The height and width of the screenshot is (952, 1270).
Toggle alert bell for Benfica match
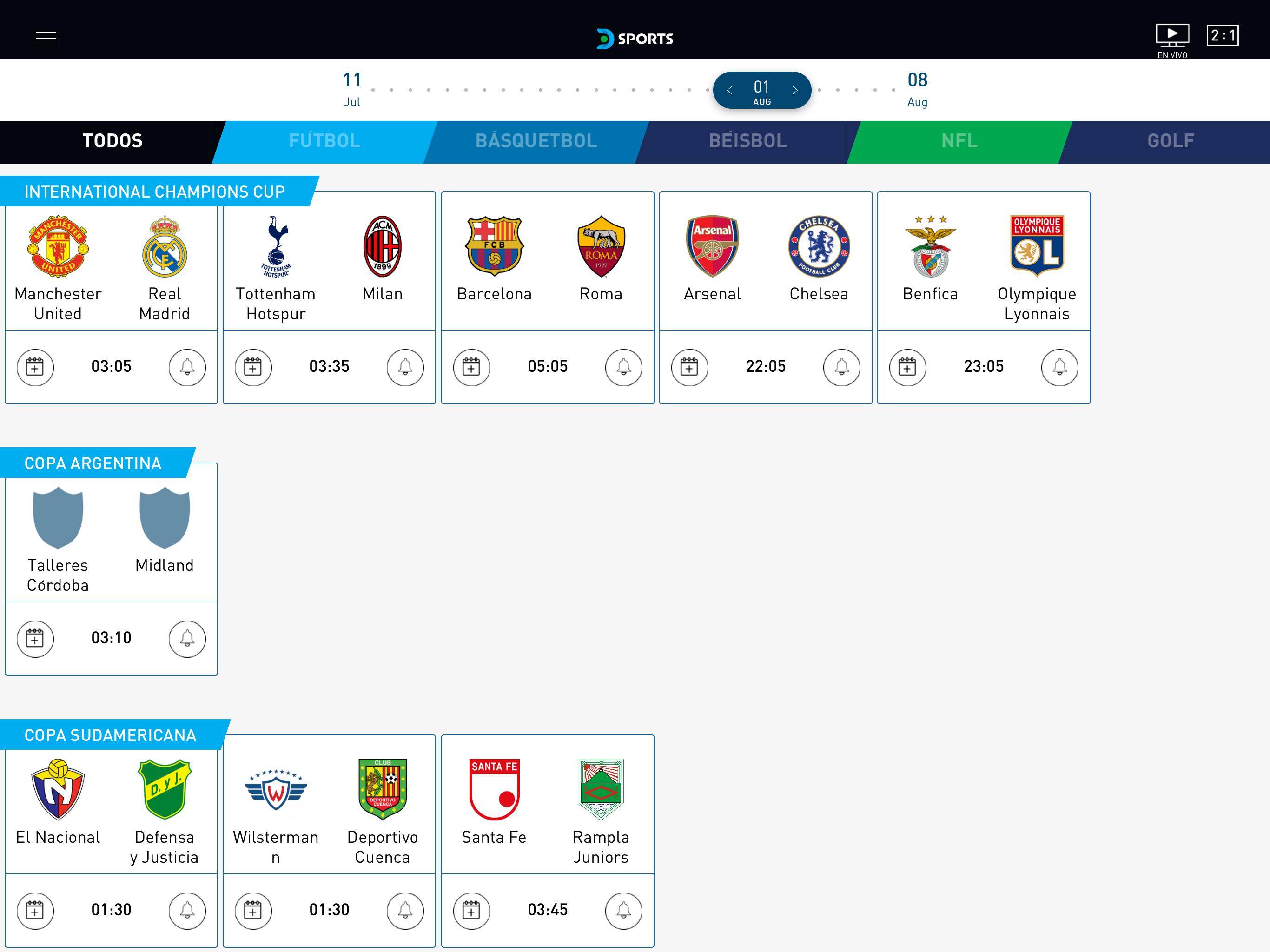1060,368
